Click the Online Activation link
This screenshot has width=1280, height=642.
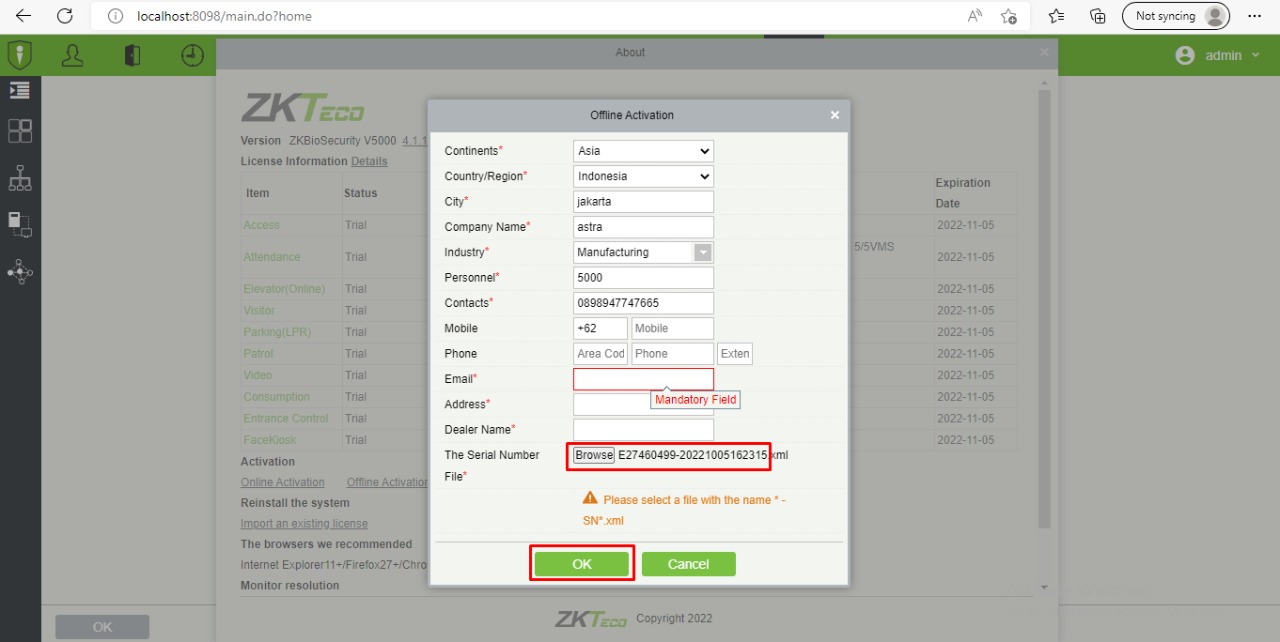pyautogui.click(x=282, y=482)
